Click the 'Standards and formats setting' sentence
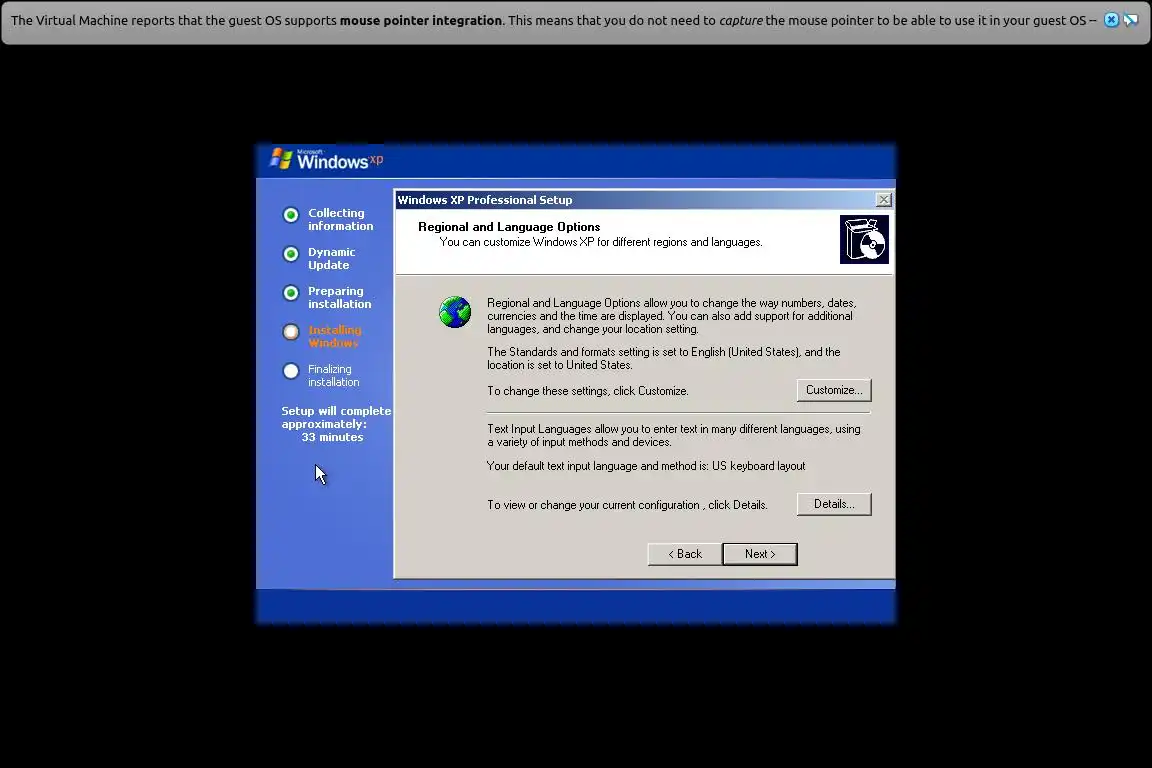Viewport: 1152px width, 768px height. [x=663, y=359]
